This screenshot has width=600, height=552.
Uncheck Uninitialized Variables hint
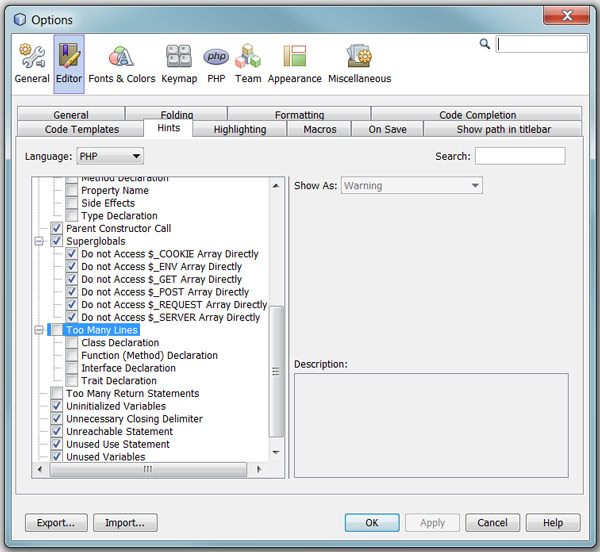click(57, 406)
